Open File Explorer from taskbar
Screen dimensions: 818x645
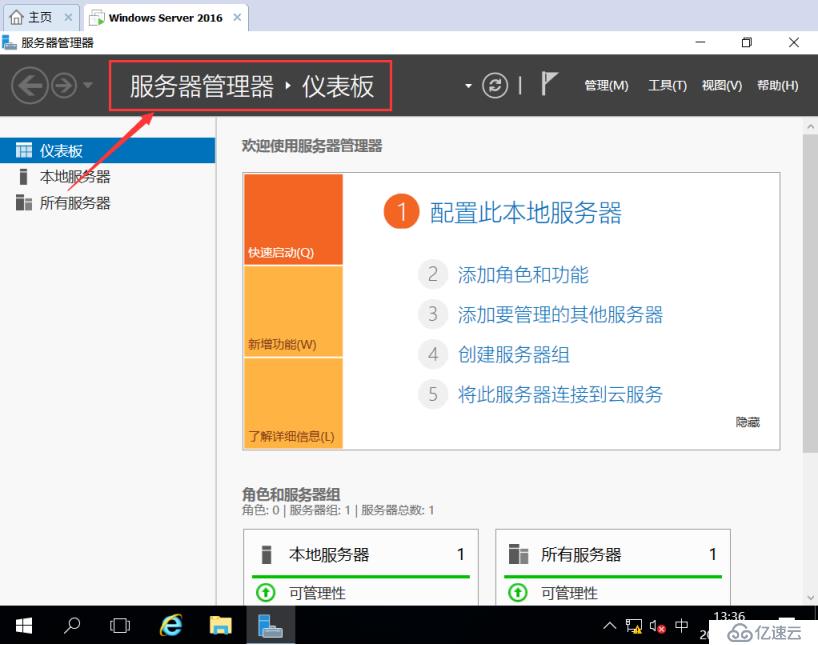click(220, 625)
